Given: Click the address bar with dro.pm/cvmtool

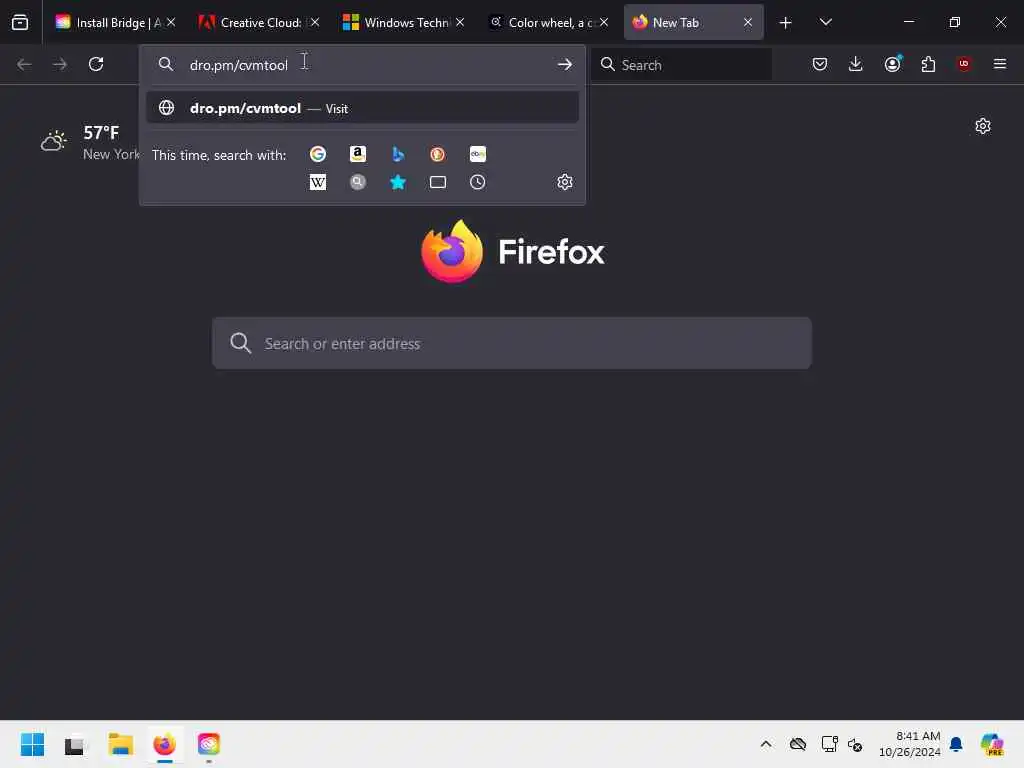Looking at the screenshot, I should [x=362, y=65].
